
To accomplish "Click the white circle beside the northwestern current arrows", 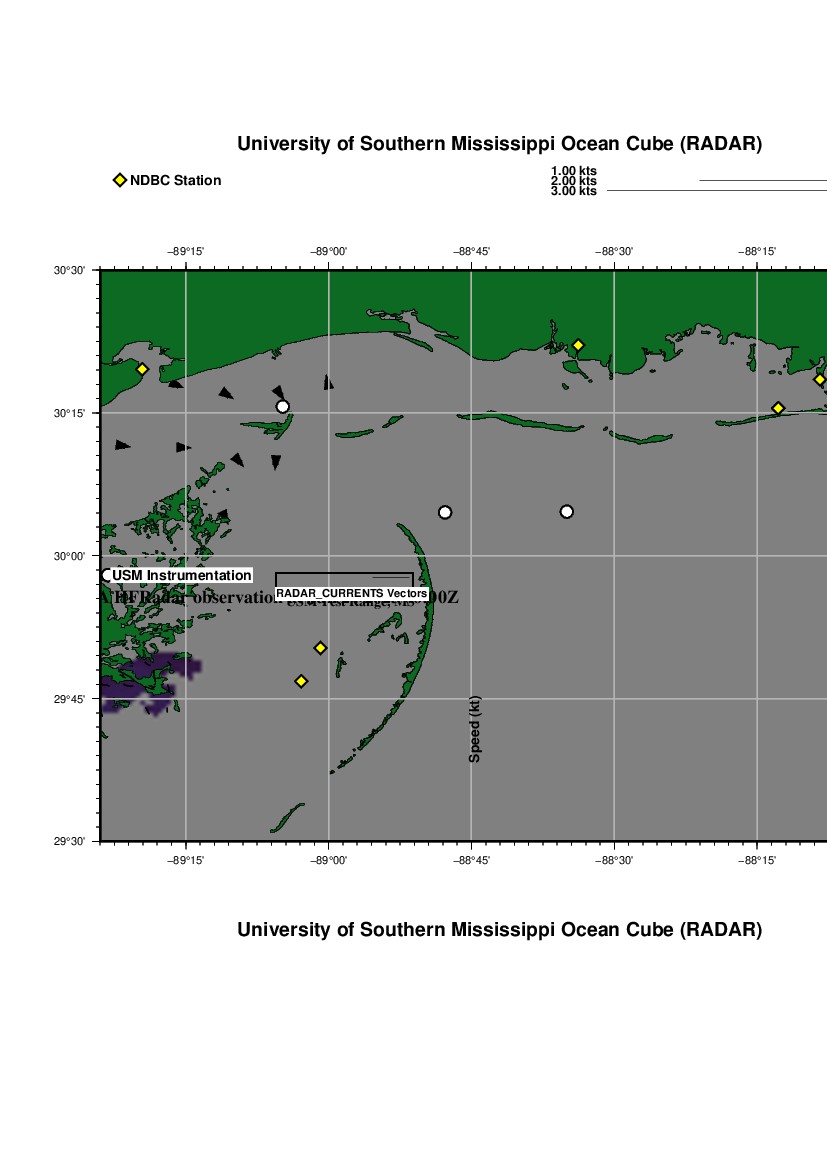I will (283, 406).
